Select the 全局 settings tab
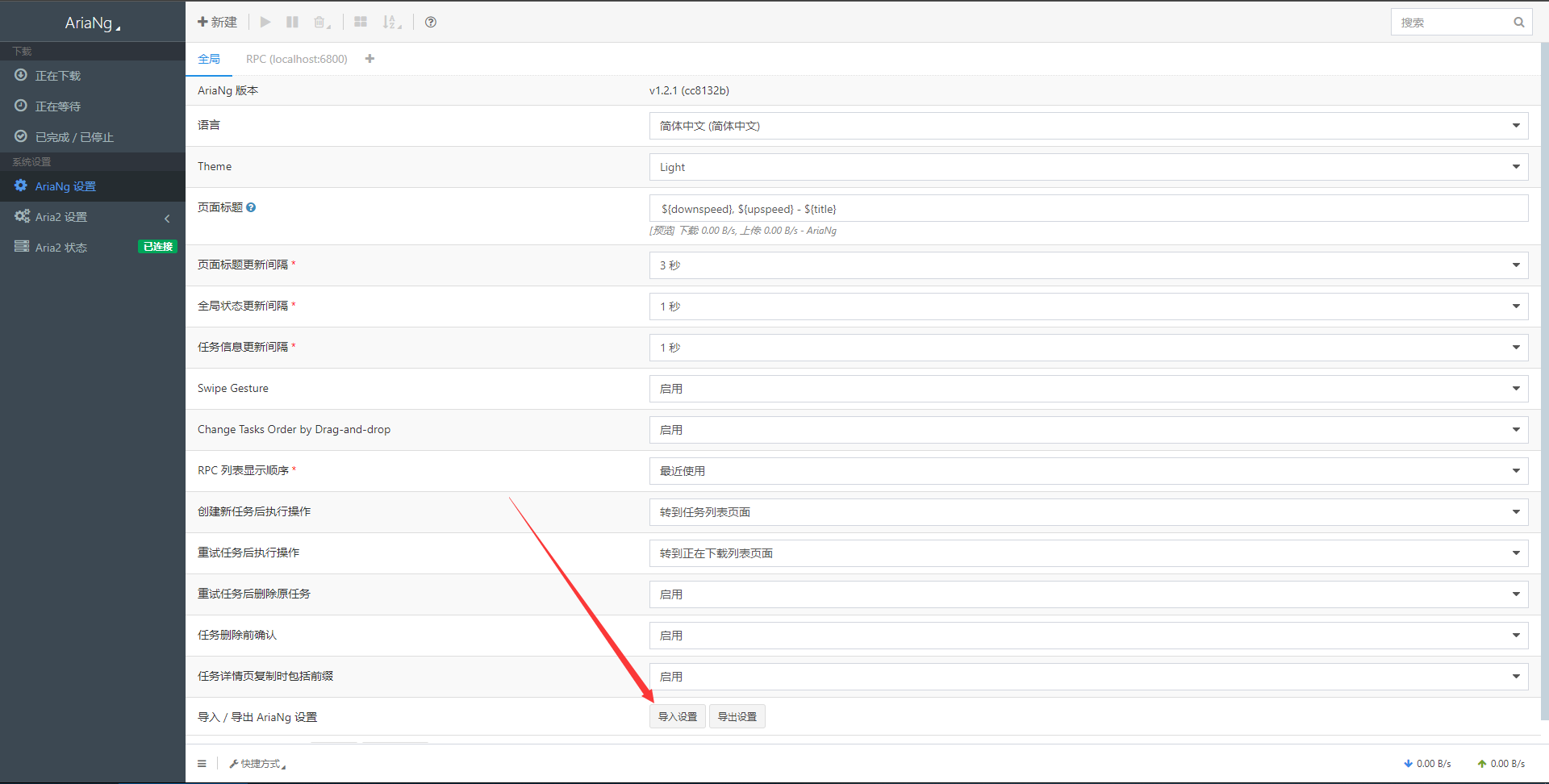The height and width of the screenshot is (784, 1549). click(209, 59)
